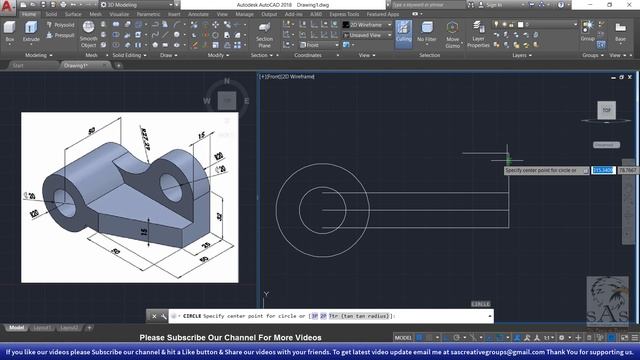Toggle the layer freeze sun icon
Viewport: 640px width, 360px height.
pos(504,25)
